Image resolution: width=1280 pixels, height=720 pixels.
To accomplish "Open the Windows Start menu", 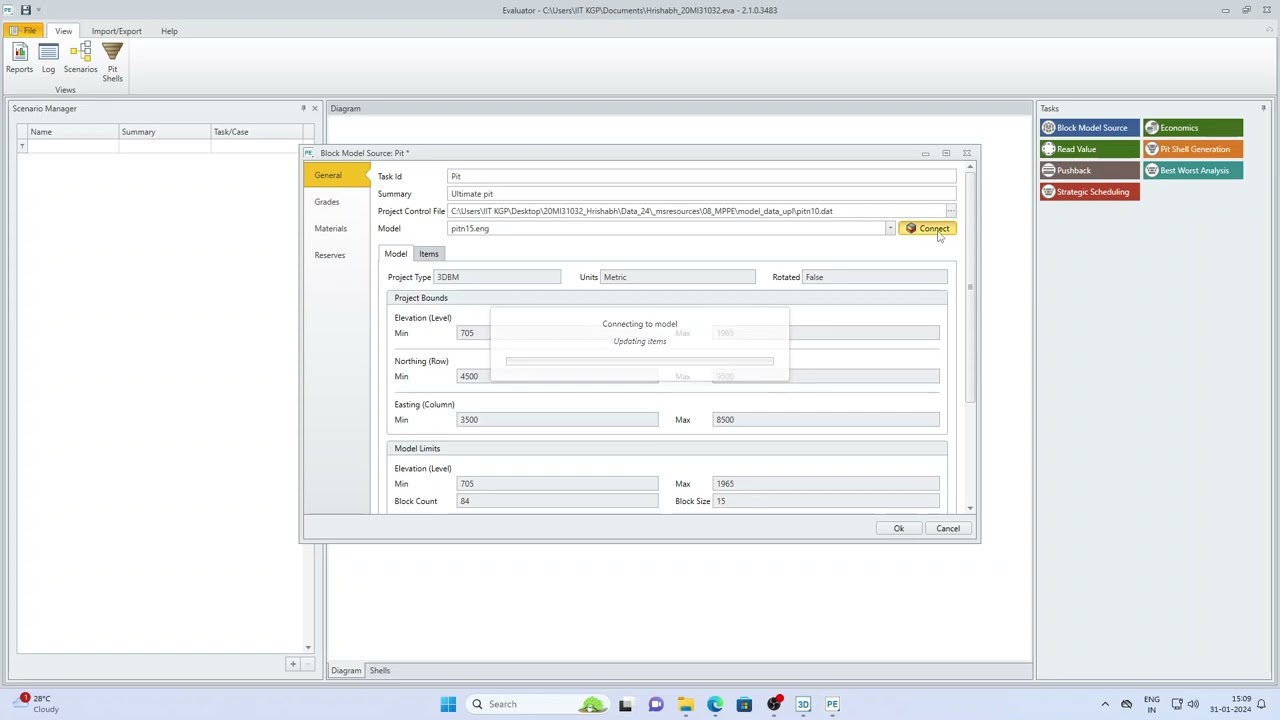I will [x=448, y=704].
